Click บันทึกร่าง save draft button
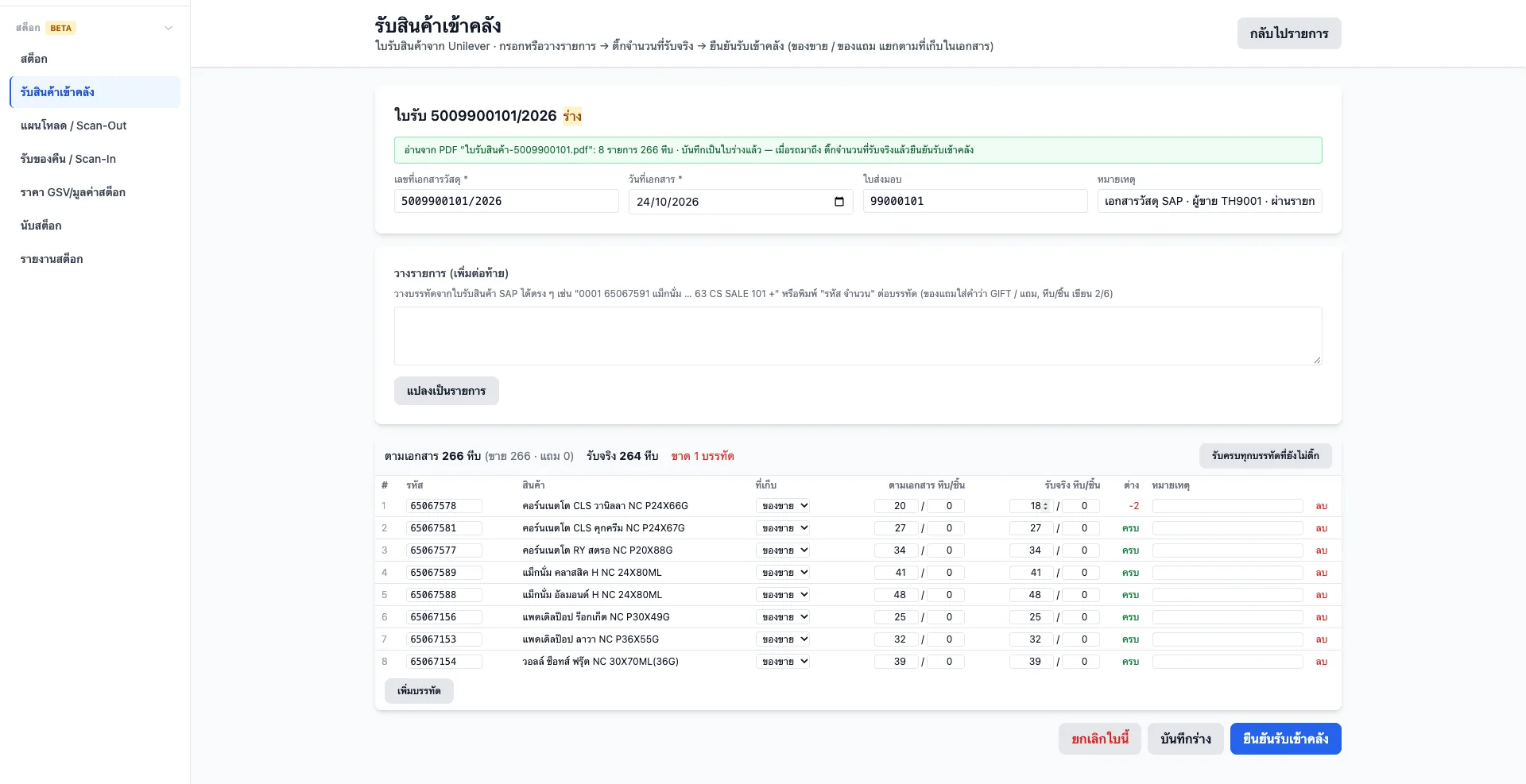Viewport: 1526px width, 784px height. point(1185,739)
